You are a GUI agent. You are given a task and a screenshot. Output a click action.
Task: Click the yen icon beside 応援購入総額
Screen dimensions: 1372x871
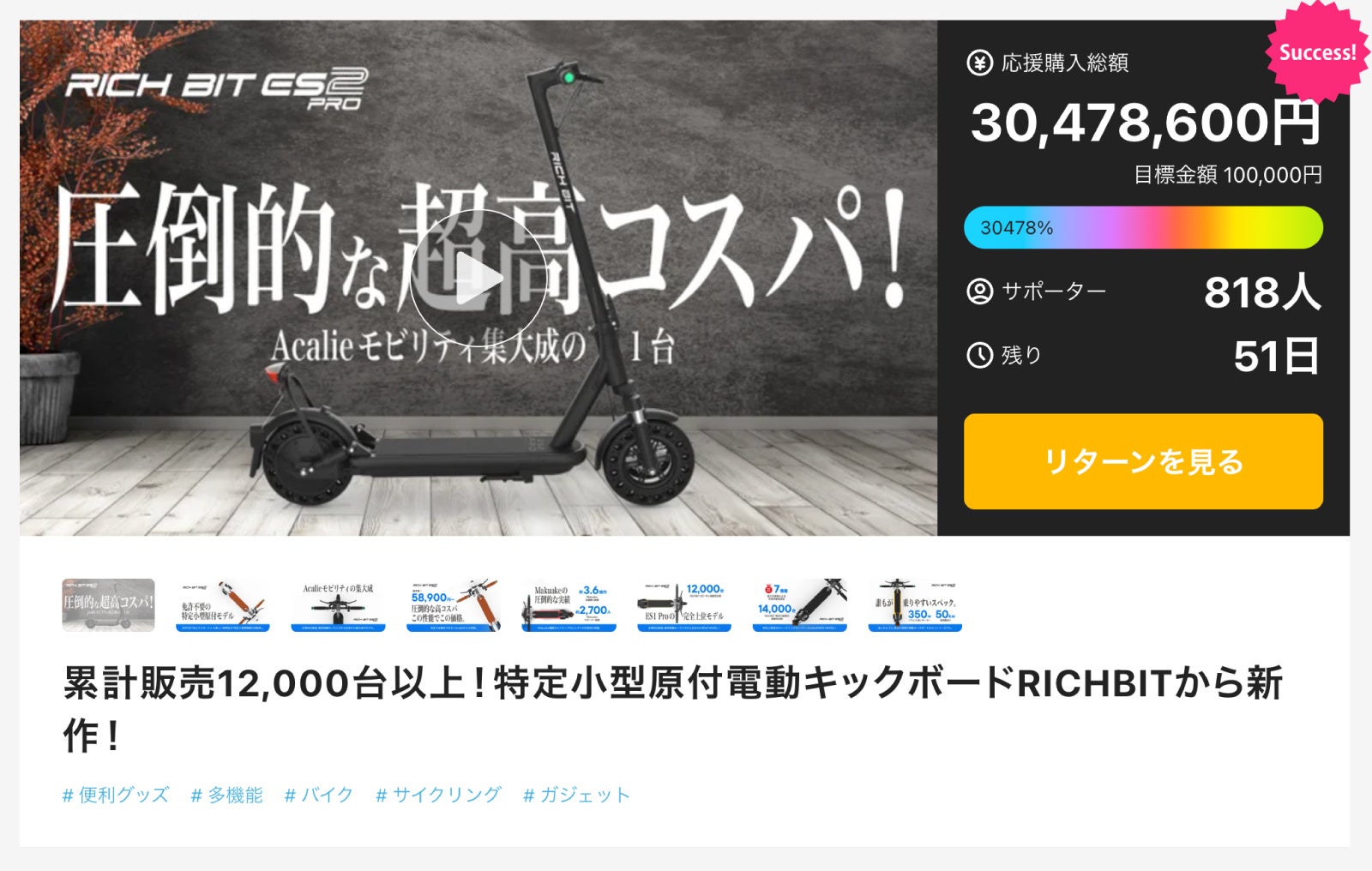[979, 63]
